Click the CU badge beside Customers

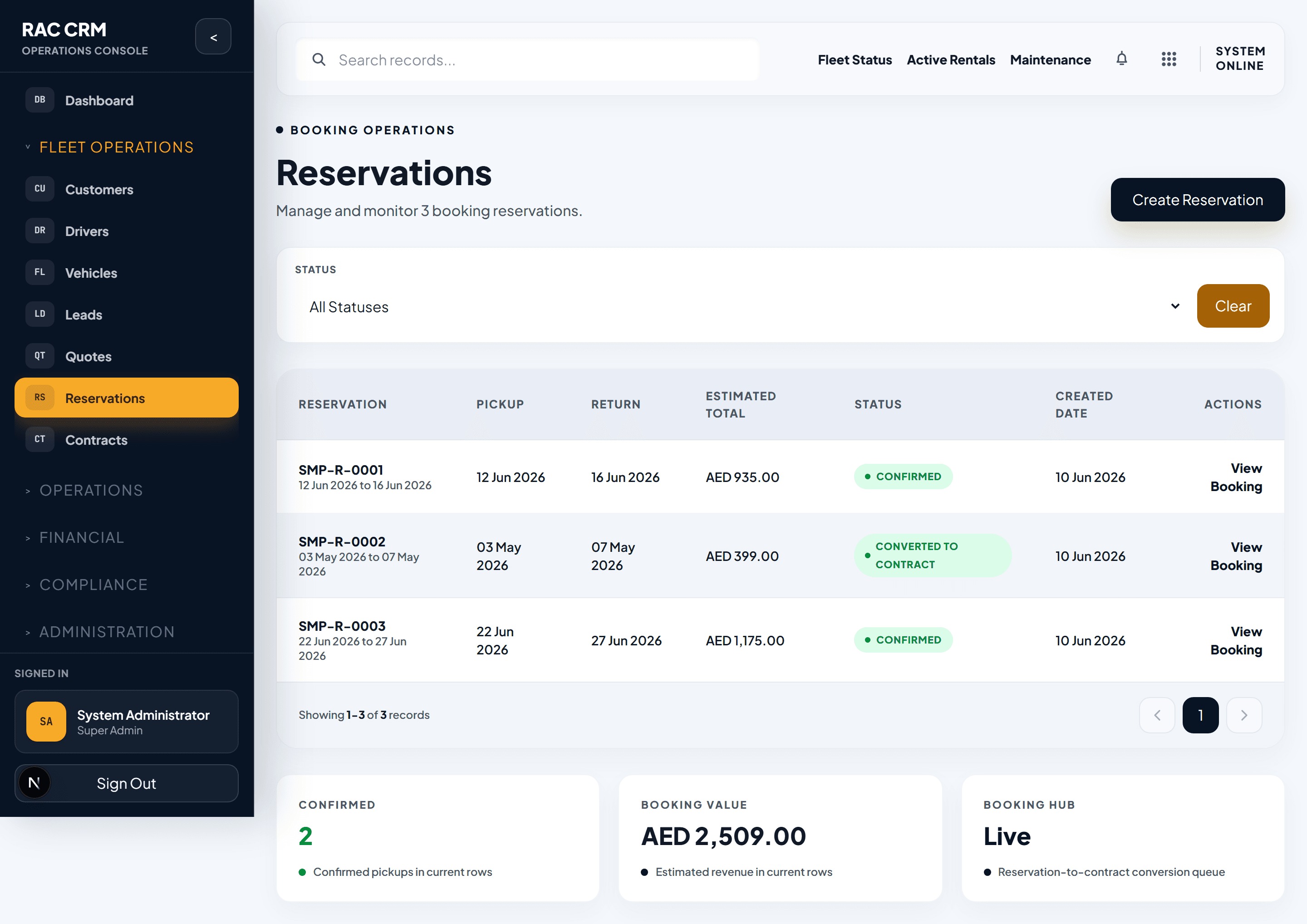[40, 189]
